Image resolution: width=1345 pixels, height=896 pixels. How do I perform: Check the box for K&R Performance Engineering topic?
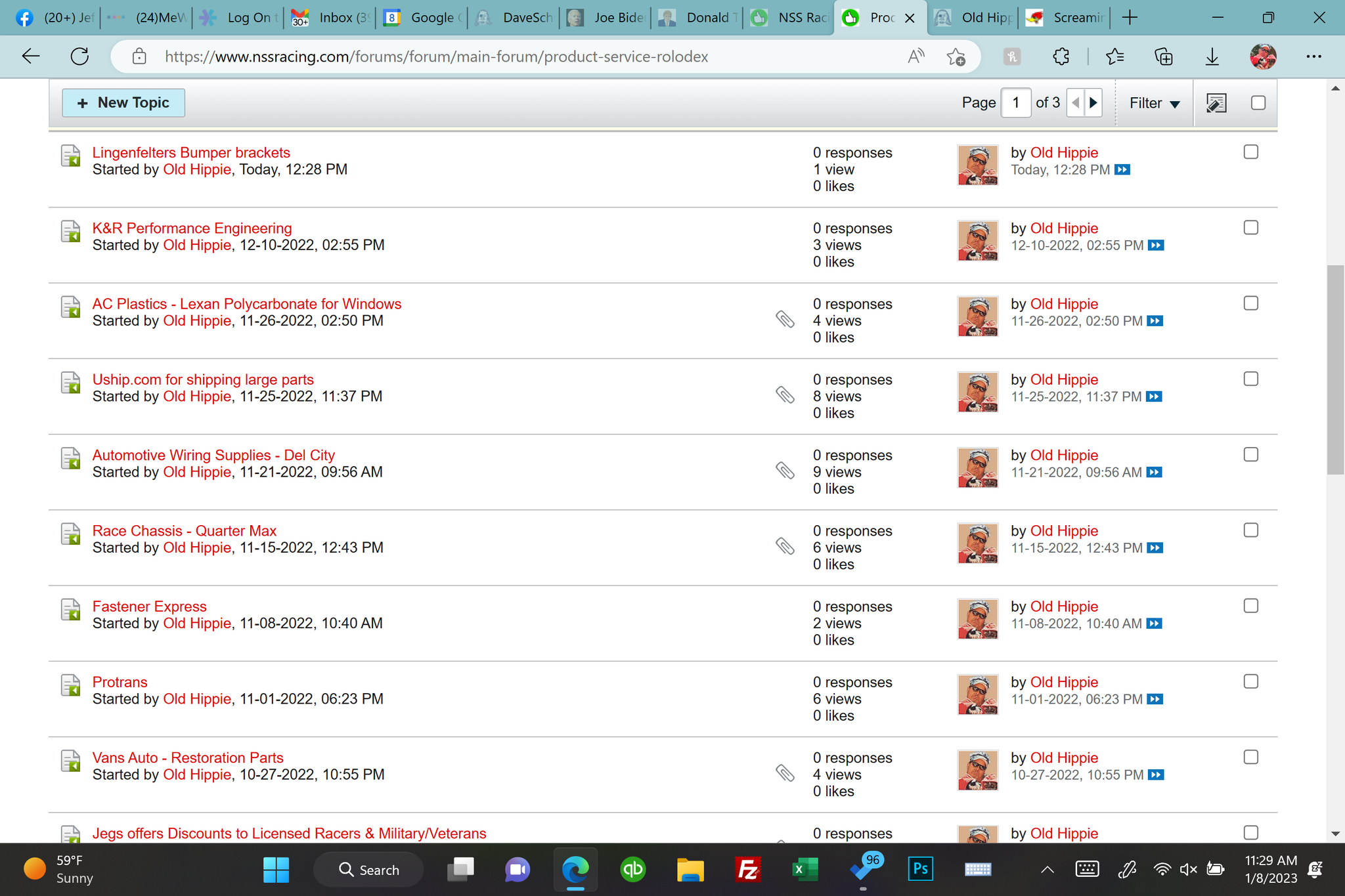(x=1250, y=228)
